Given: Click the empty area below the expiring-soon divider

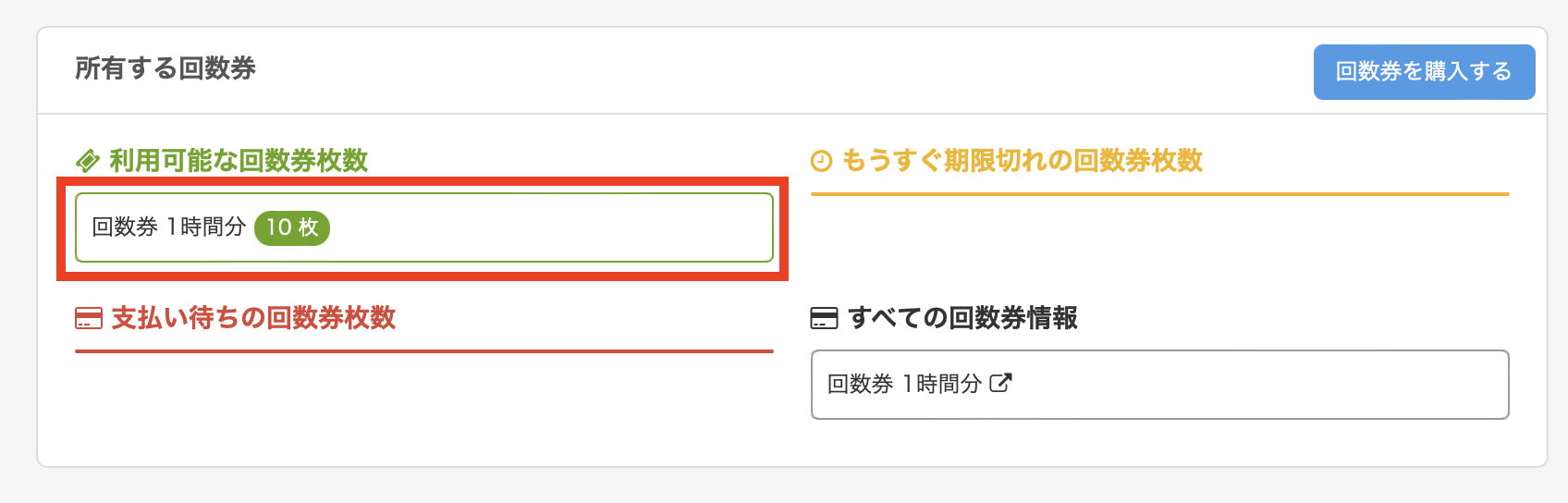Looking at the screenshot, I should (x=1159, y=242).
